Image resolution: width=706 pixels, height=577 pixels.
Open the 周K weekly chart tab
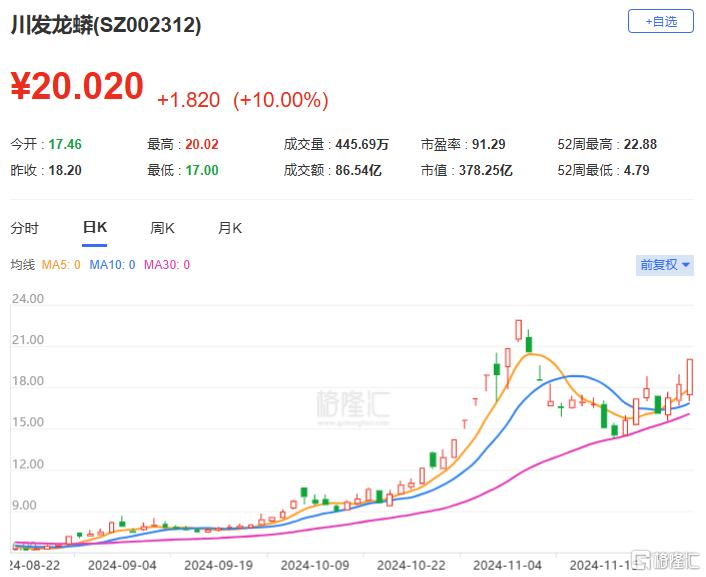click(x=163, y=228)
